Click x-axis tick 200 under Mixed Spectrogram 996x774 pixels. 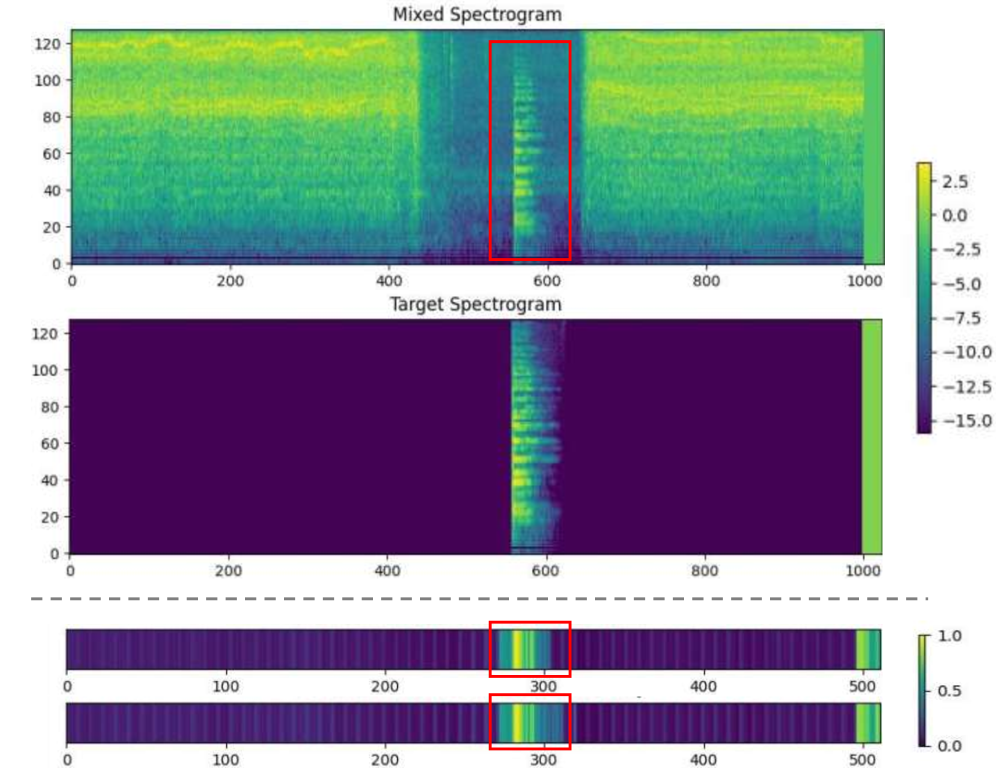tap(230, 281)
